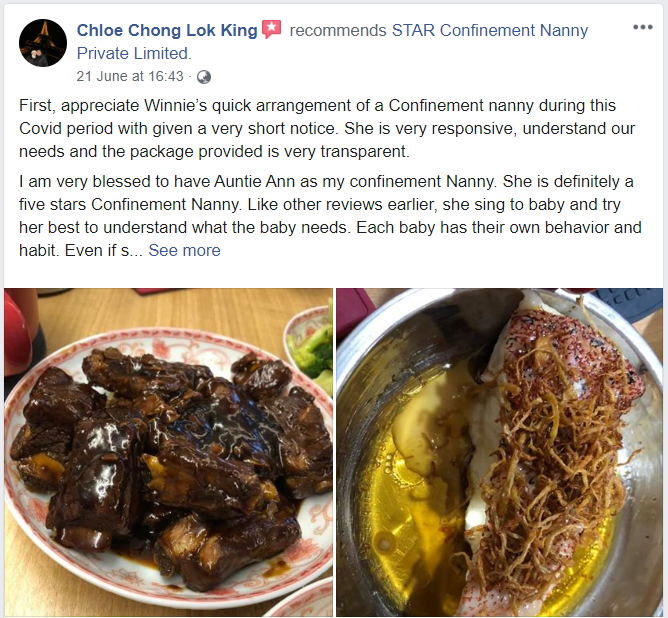Click the word 'recommends' in the header

pos(338,30)
